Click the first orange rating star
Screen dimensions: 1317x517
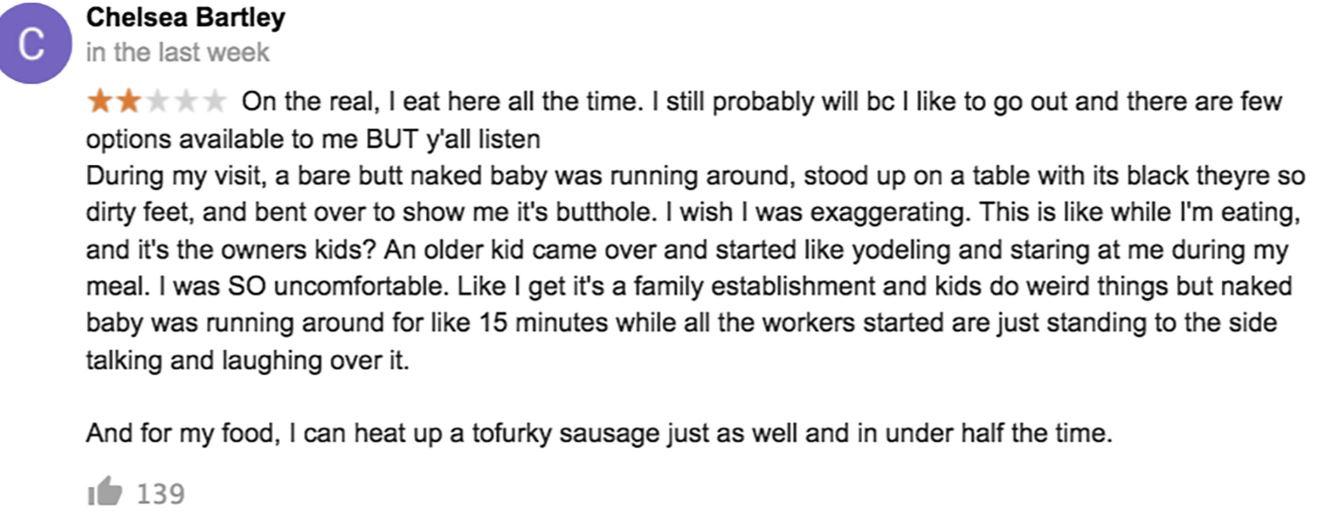tap(100, 101)
